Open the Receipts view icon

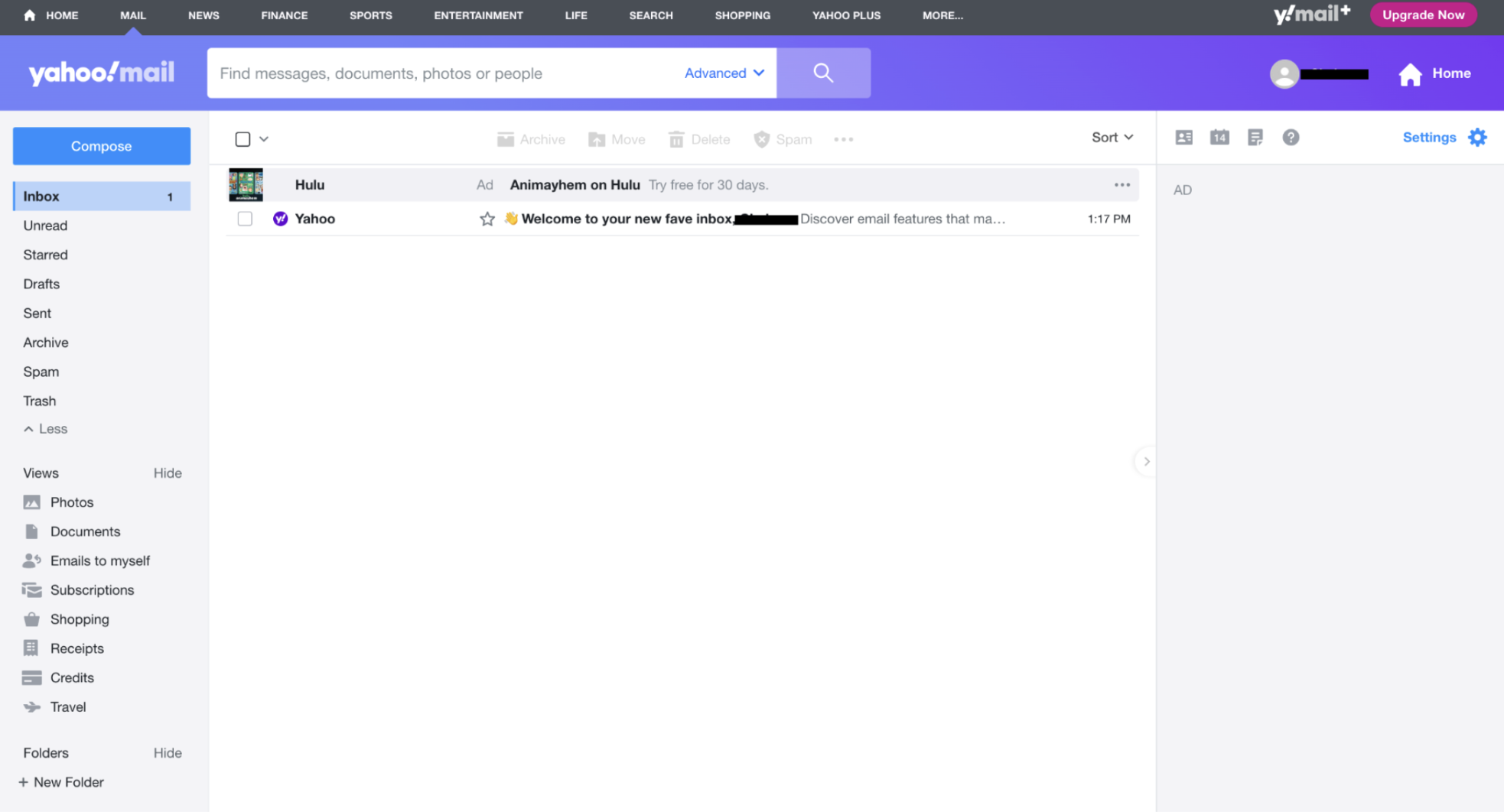[31, 648]
